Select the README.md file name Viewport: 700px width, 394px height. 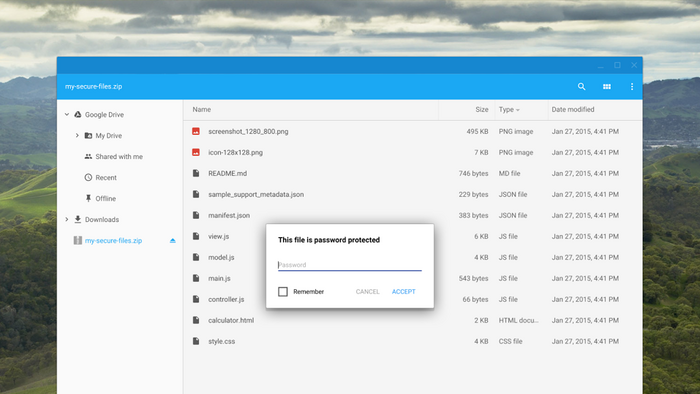tap(227, 173)
